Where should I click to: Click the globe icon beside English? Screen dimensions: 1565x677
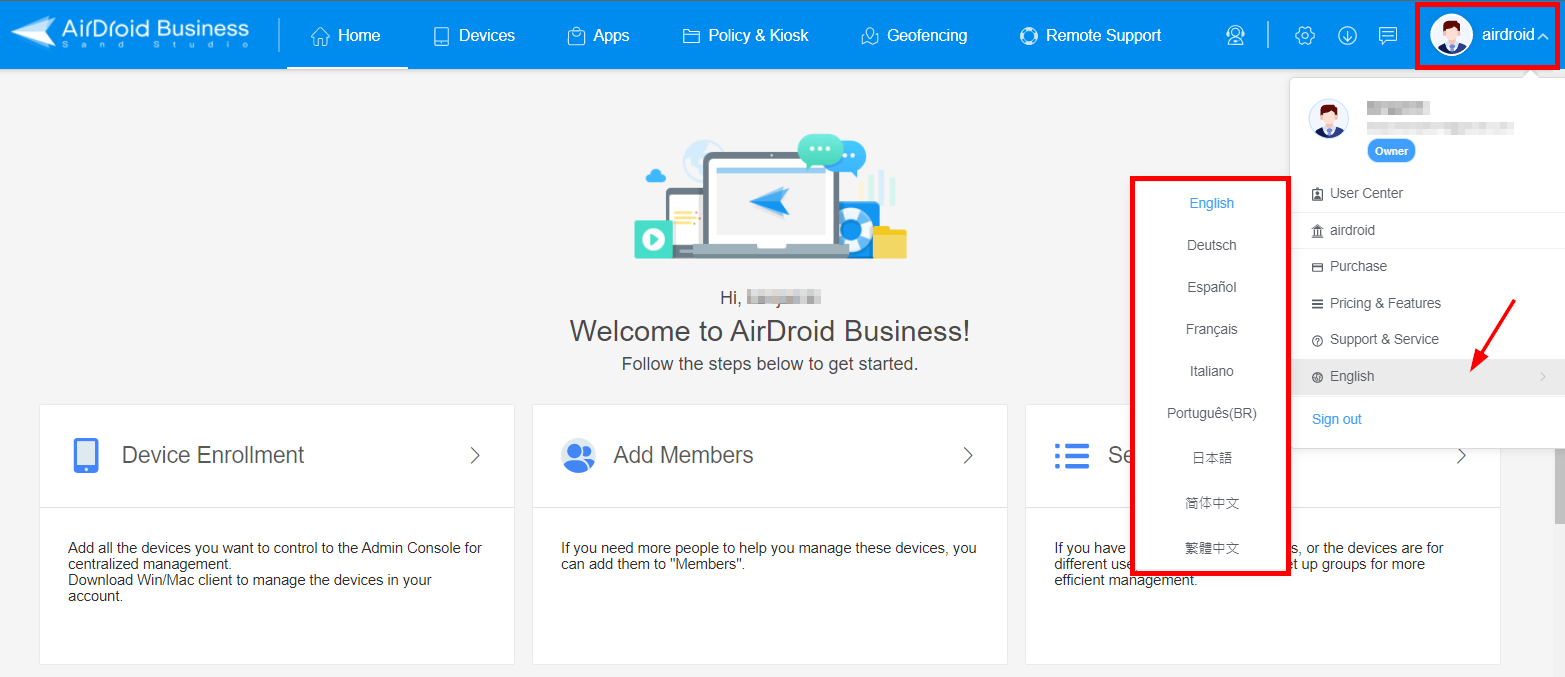click(x=1318, y=377)
